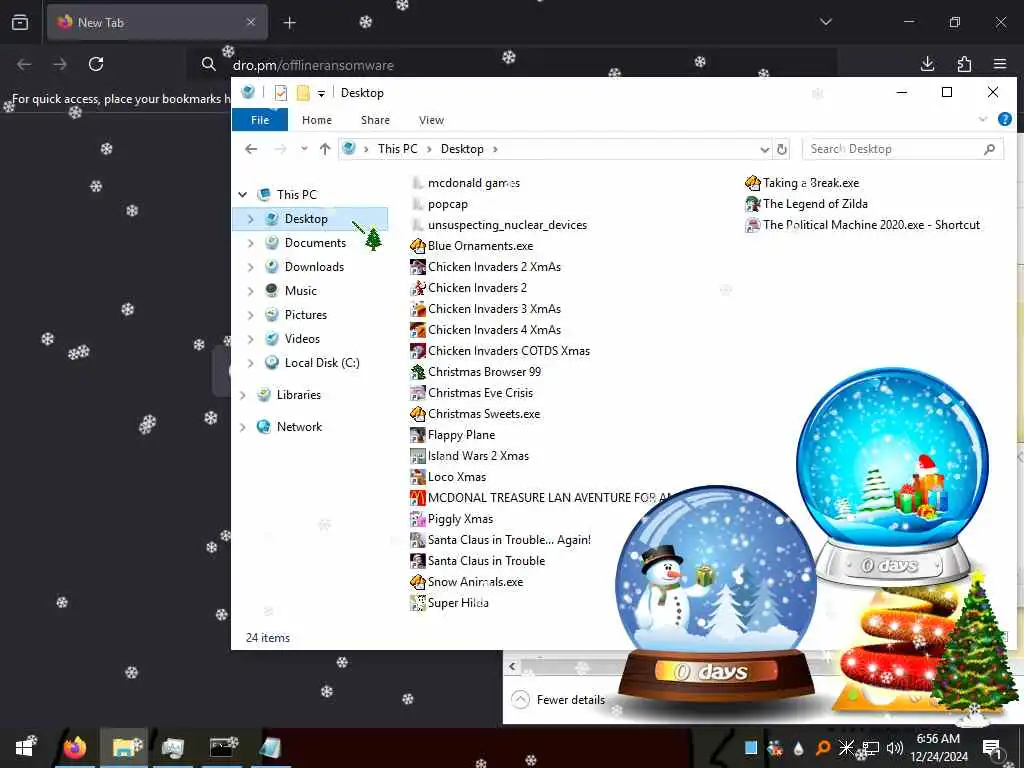
Task: Select Chicken Invaders 4 XmAs icon
Action: [x=417, y=330]
